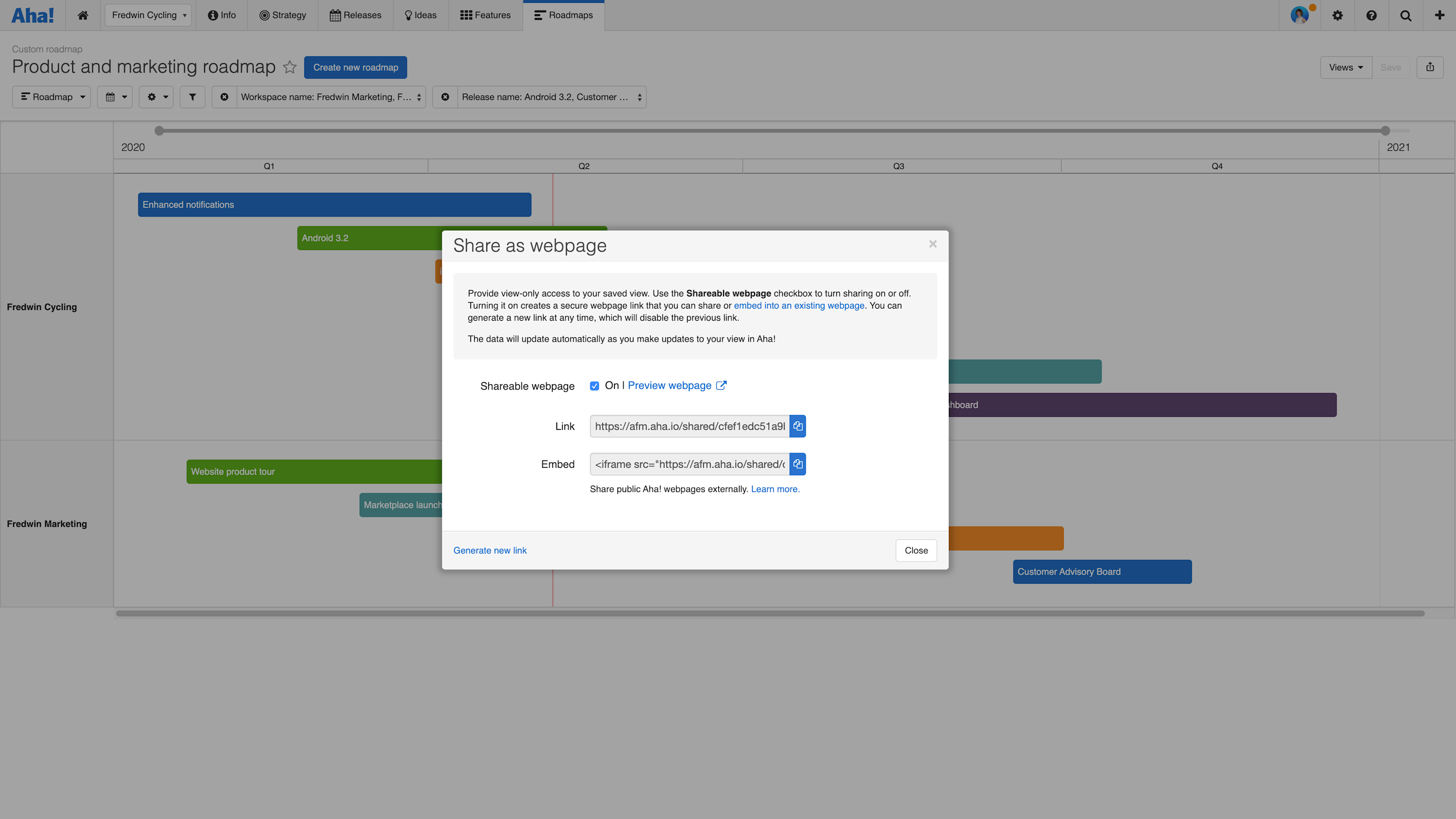Click the Create new roadmap button
The height and width of the screenshot is (819, 1456).
tap(356, 67)
